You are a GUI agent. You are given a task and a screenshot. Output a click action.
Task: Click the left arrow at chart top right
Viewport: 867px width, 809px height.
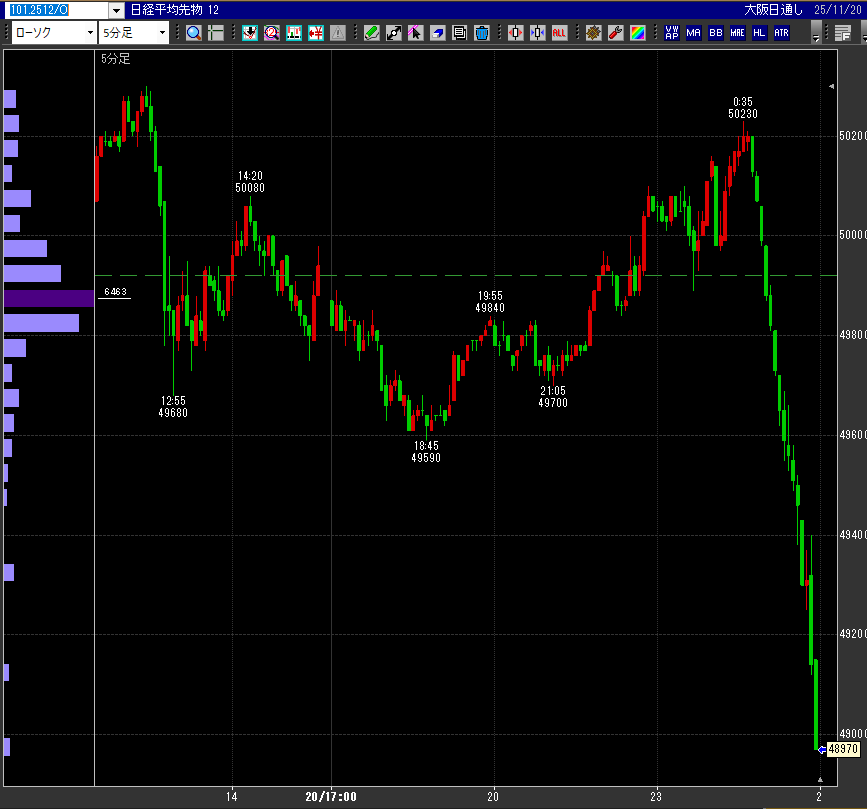[831, 86]
